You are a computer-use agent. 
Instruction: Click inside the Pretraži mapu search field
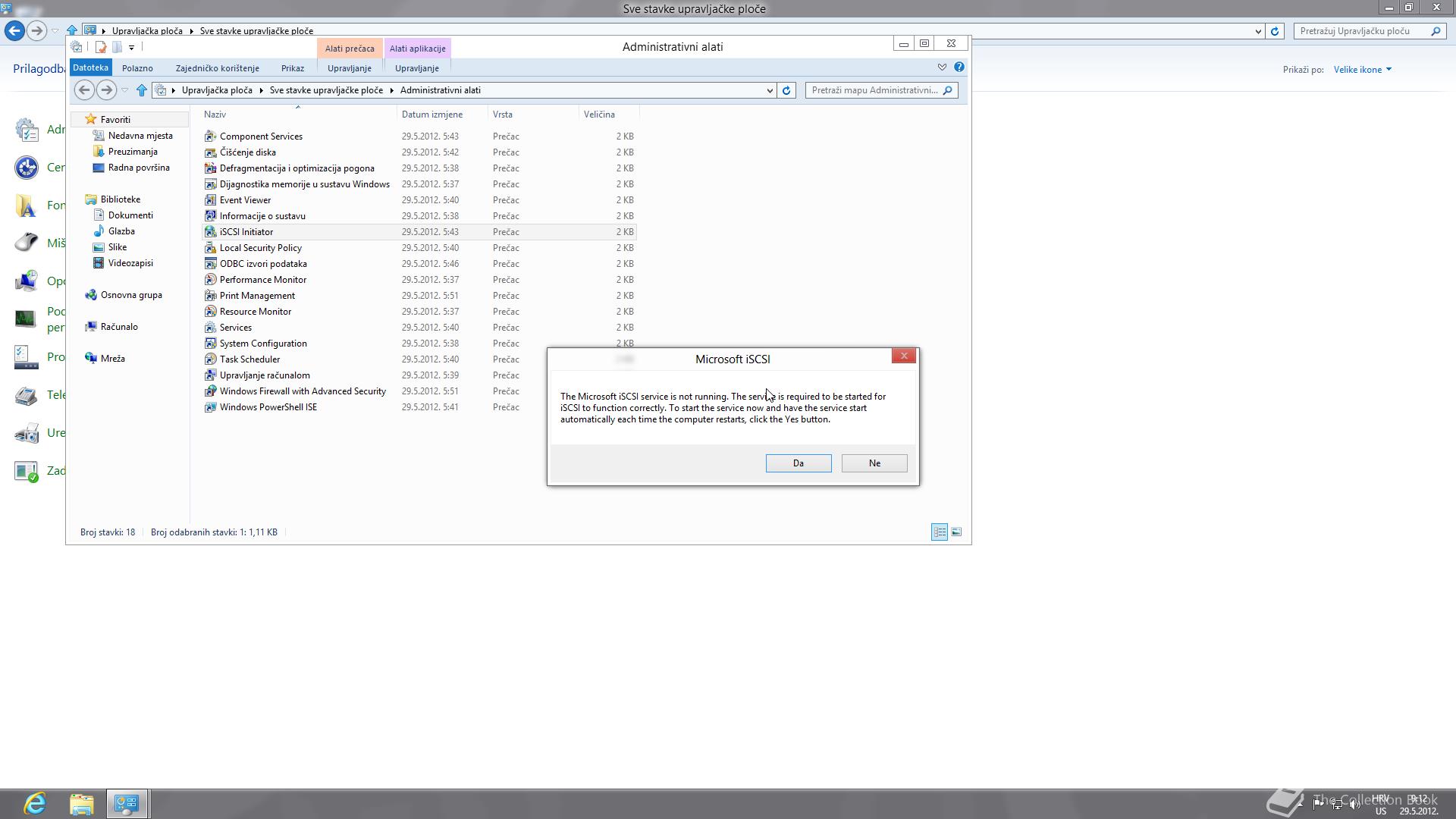pyautogui.click(x=872, y=90)
